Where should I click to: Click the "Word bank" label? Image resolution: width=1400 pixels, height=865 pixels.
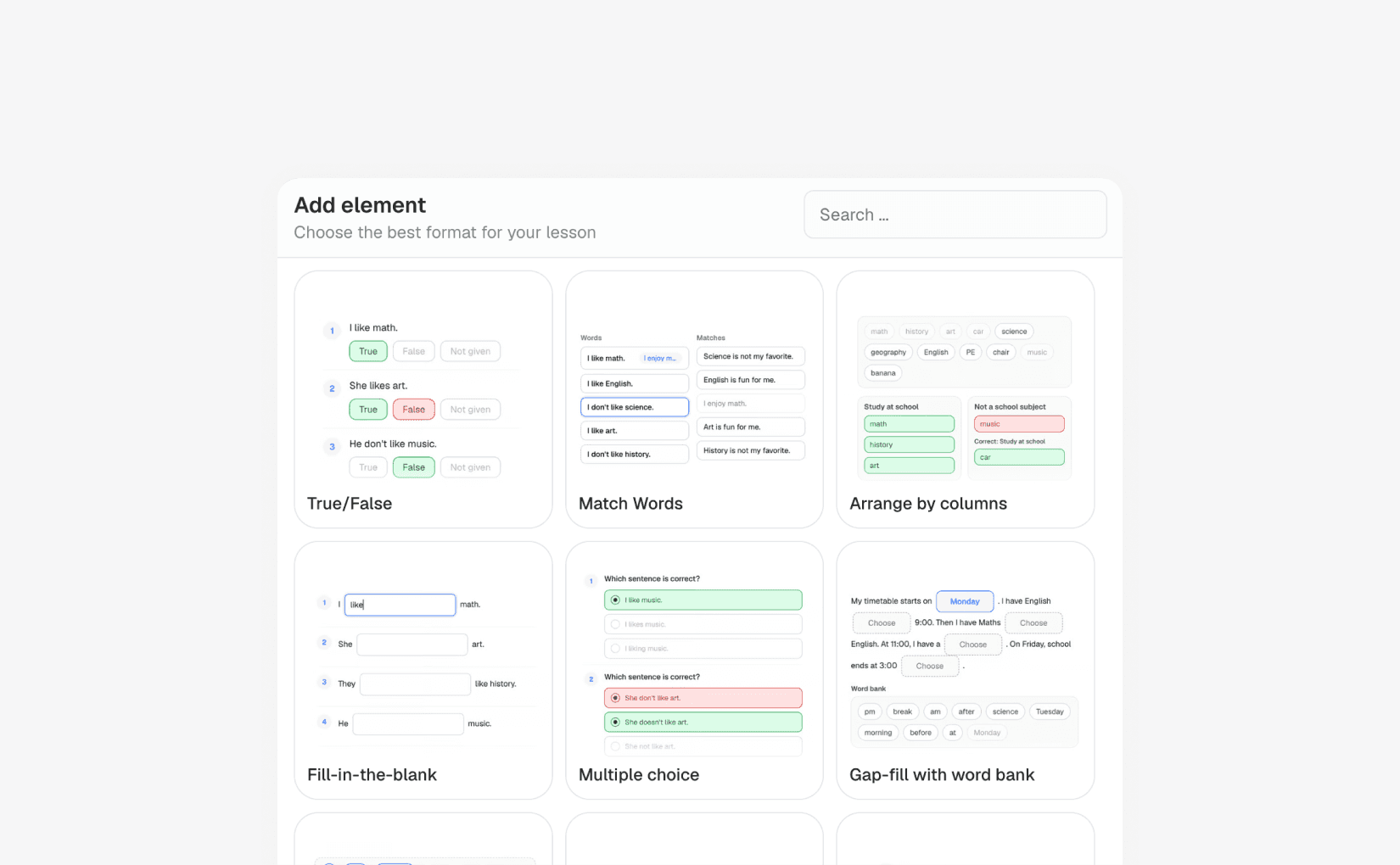coord(868,689)
